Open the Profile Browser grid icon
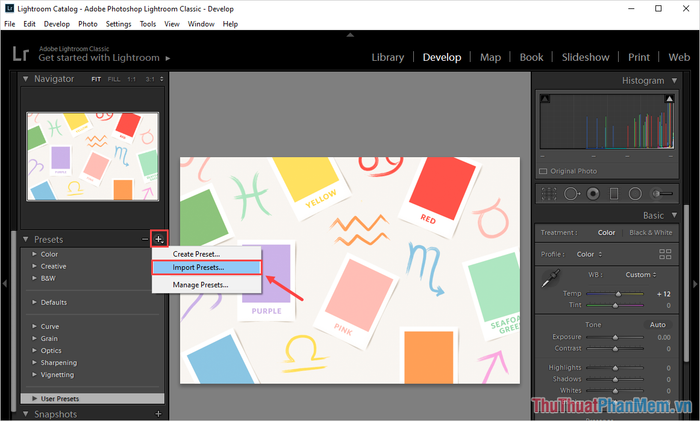 [x=665, y=254]
